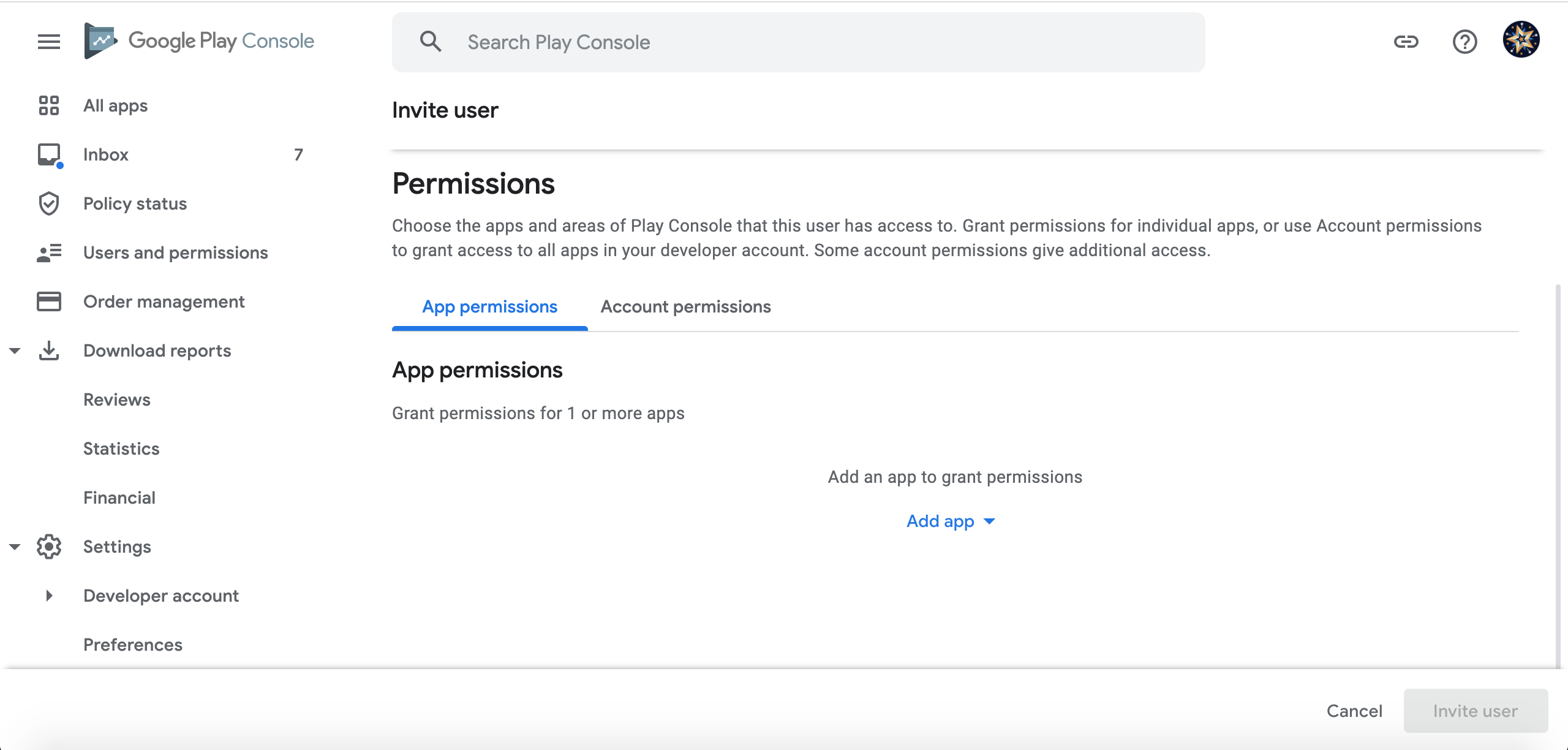1568x750 pixels.
Task: Switch to the Account permissions tab
Action: 686,306
